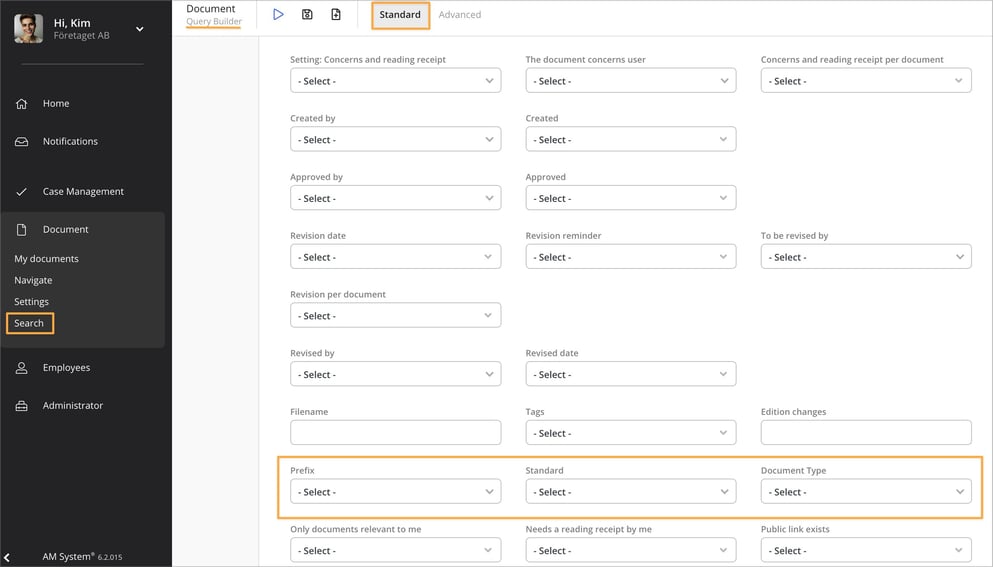Open 'Needs a reading receipt by me' dropdown
993x567 pixels.
tap(631, 551)
